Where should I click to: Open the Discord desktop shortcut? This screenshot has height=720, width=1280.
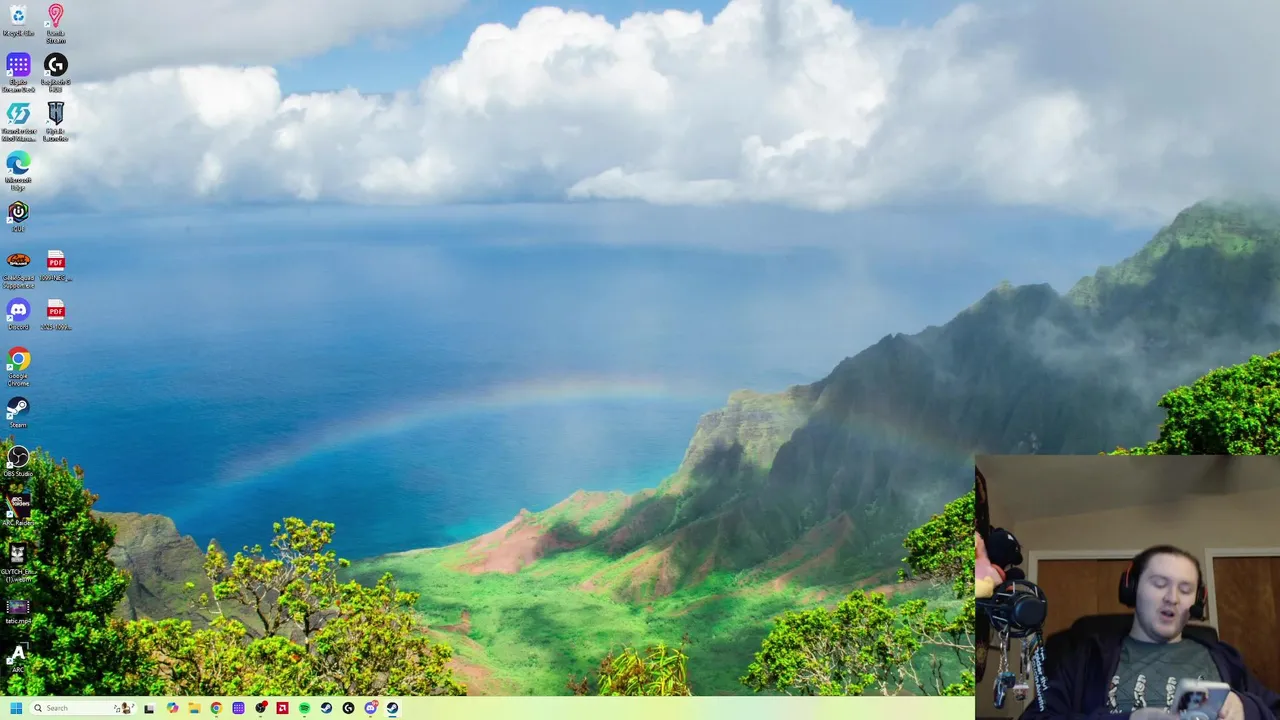[x=18, y=314]
